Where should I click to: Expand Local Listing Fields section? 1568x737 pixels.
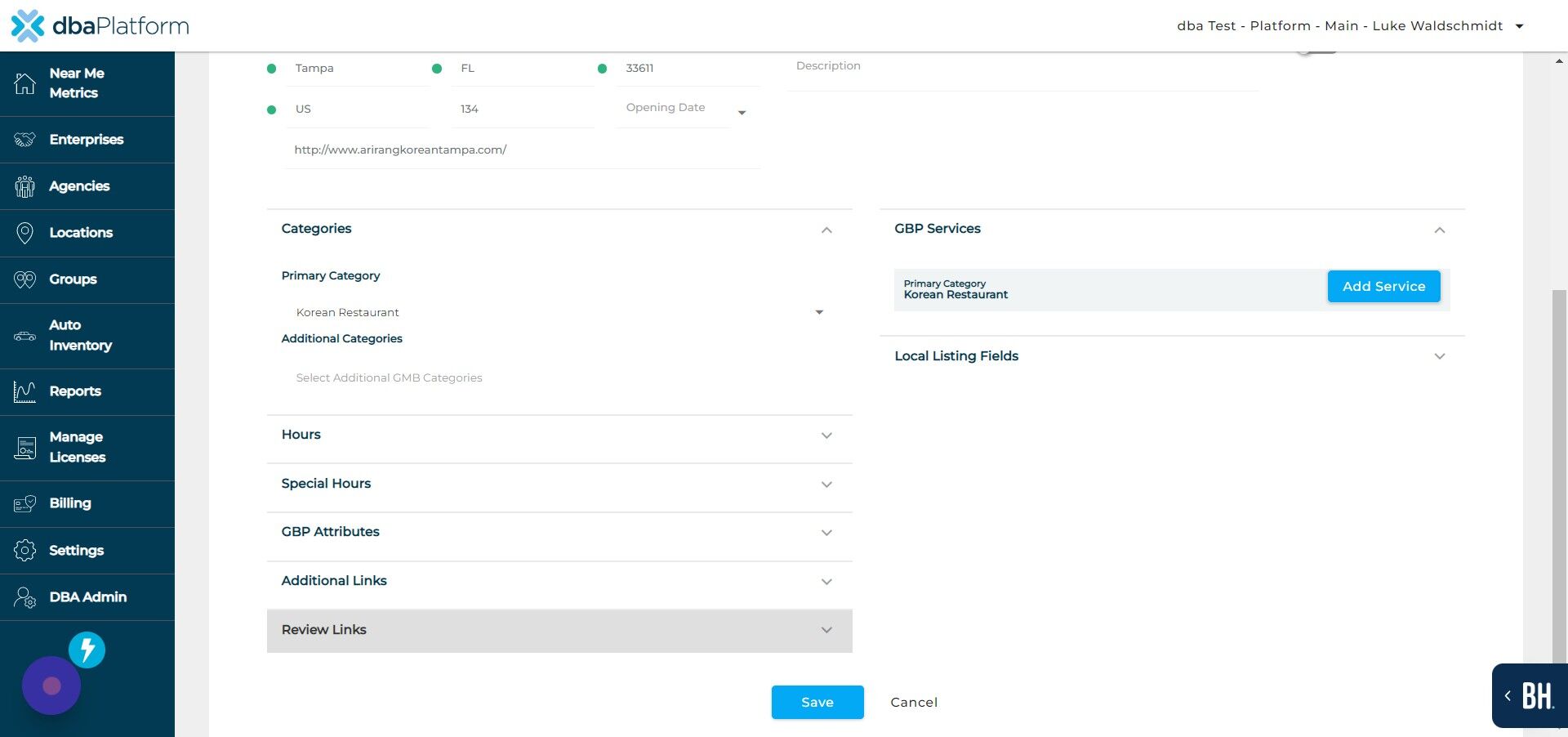pos(1172,356)
